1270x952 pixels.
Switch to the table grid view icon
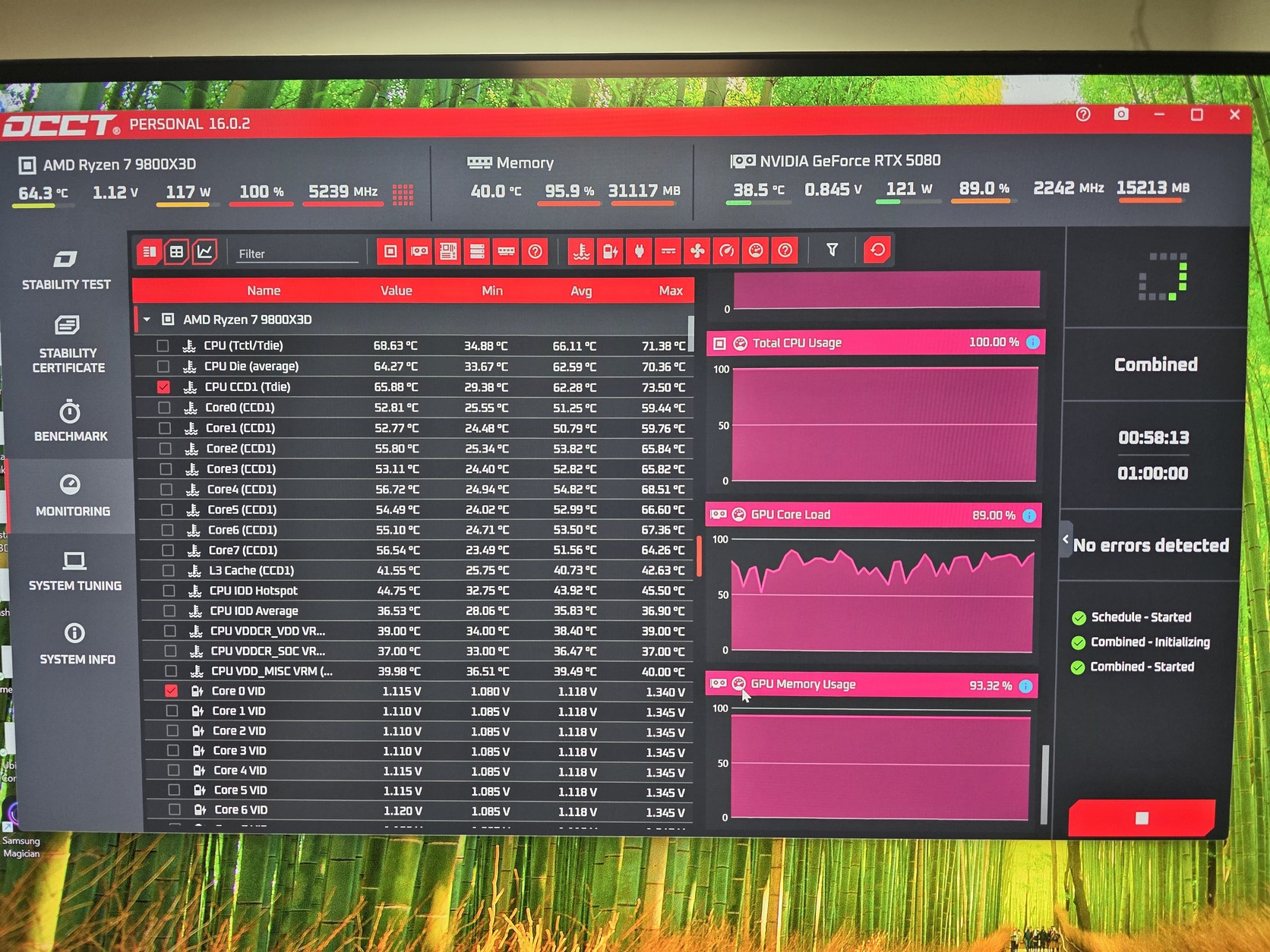(176, 252)
